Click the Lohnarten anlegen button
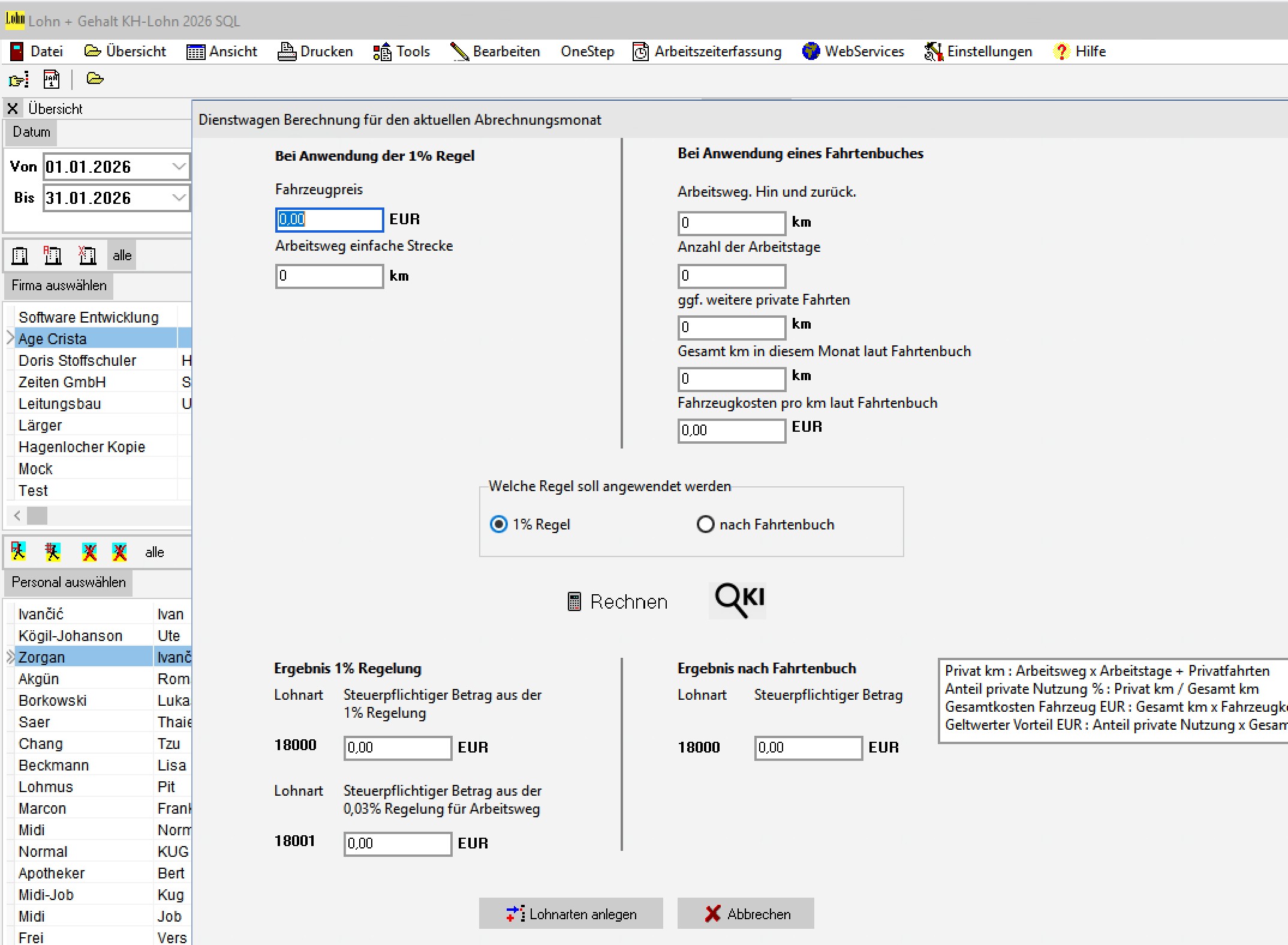This screenshot has height=945, width=1288. [x=571, y=914]
